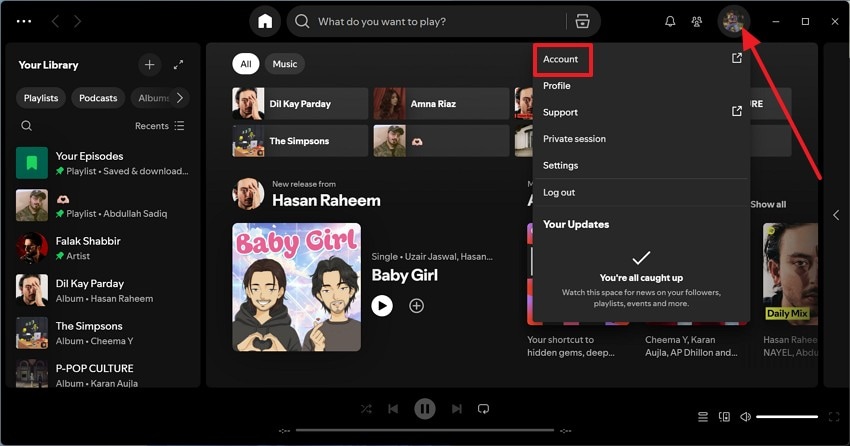This screenshot has width=850, height=446.
Task: Click the search input field
Action: click(x=439, y=22)
